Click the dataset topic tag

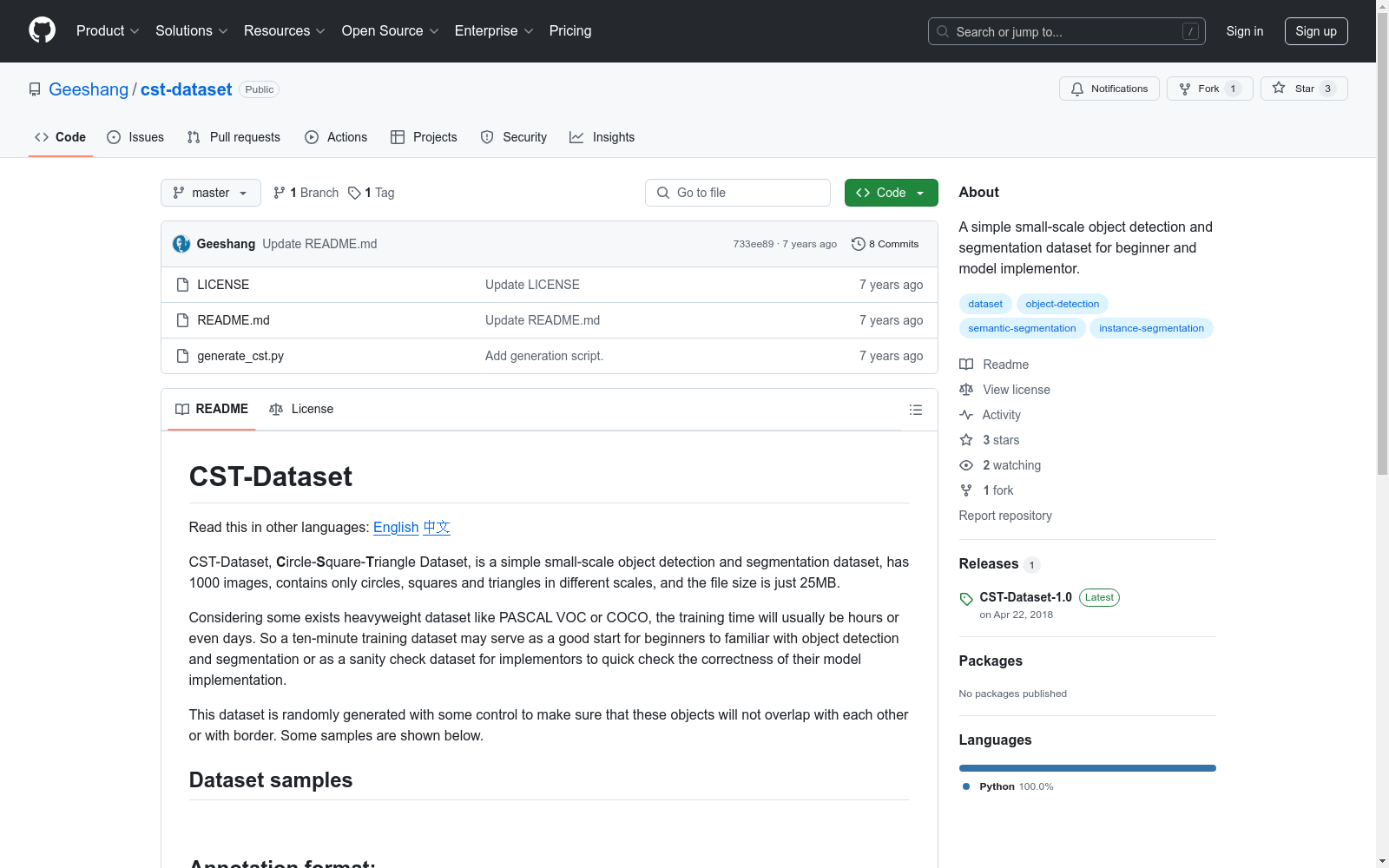[985, 304]
